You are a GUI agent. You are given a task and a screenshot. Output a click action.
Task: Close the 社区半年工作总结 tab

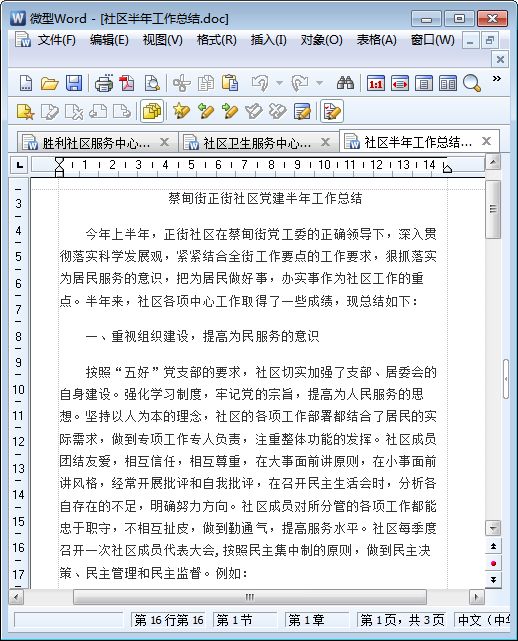pos(486,141)
